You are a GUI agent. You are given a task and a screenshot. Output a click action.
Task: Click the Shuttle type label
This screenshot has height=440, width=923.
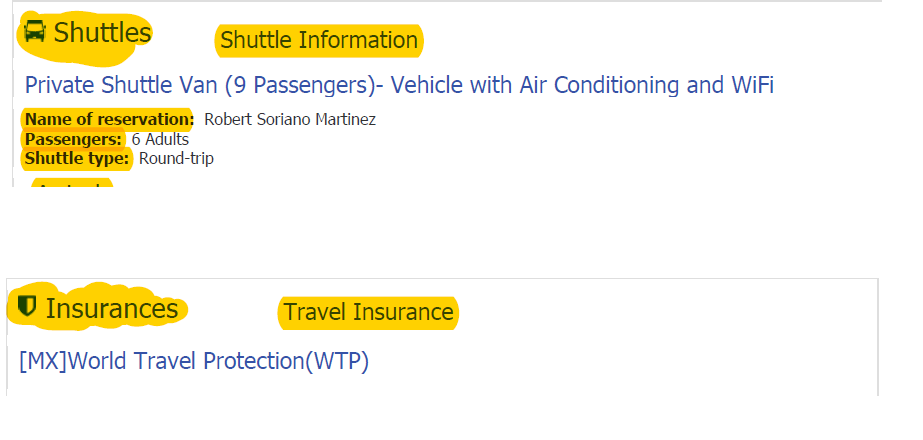click(x=77, y=158)
